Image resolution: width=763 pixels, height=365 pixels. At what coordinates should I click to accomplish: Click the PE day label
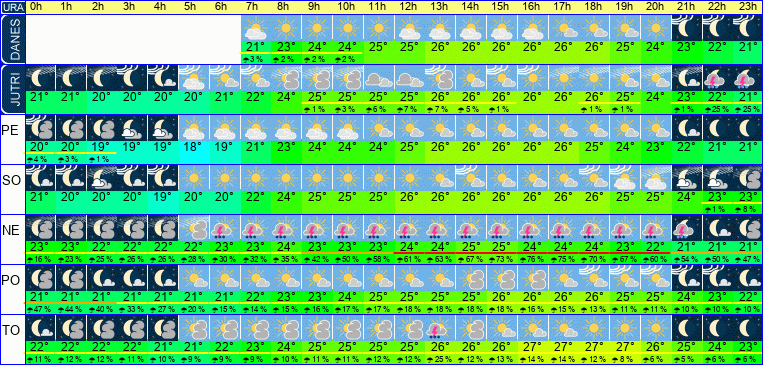[10, 129]
